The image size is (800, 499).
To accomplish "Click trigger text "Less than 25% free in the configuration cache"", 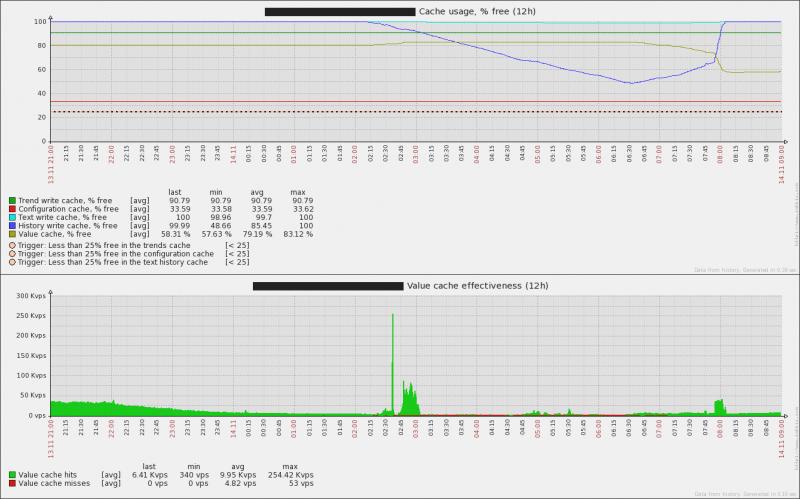I will (x=131, y=254).
